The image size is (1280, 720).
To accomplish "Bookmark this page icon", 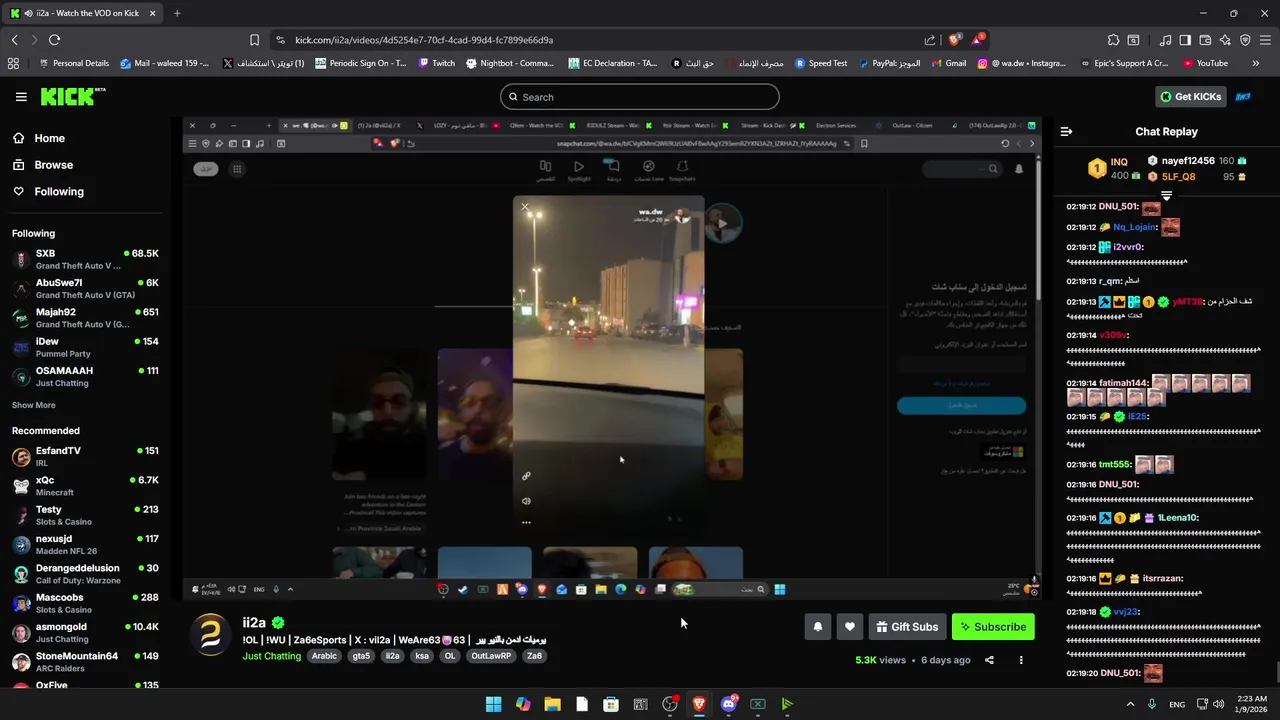I will pyautogui.click(x=254, y=40).
